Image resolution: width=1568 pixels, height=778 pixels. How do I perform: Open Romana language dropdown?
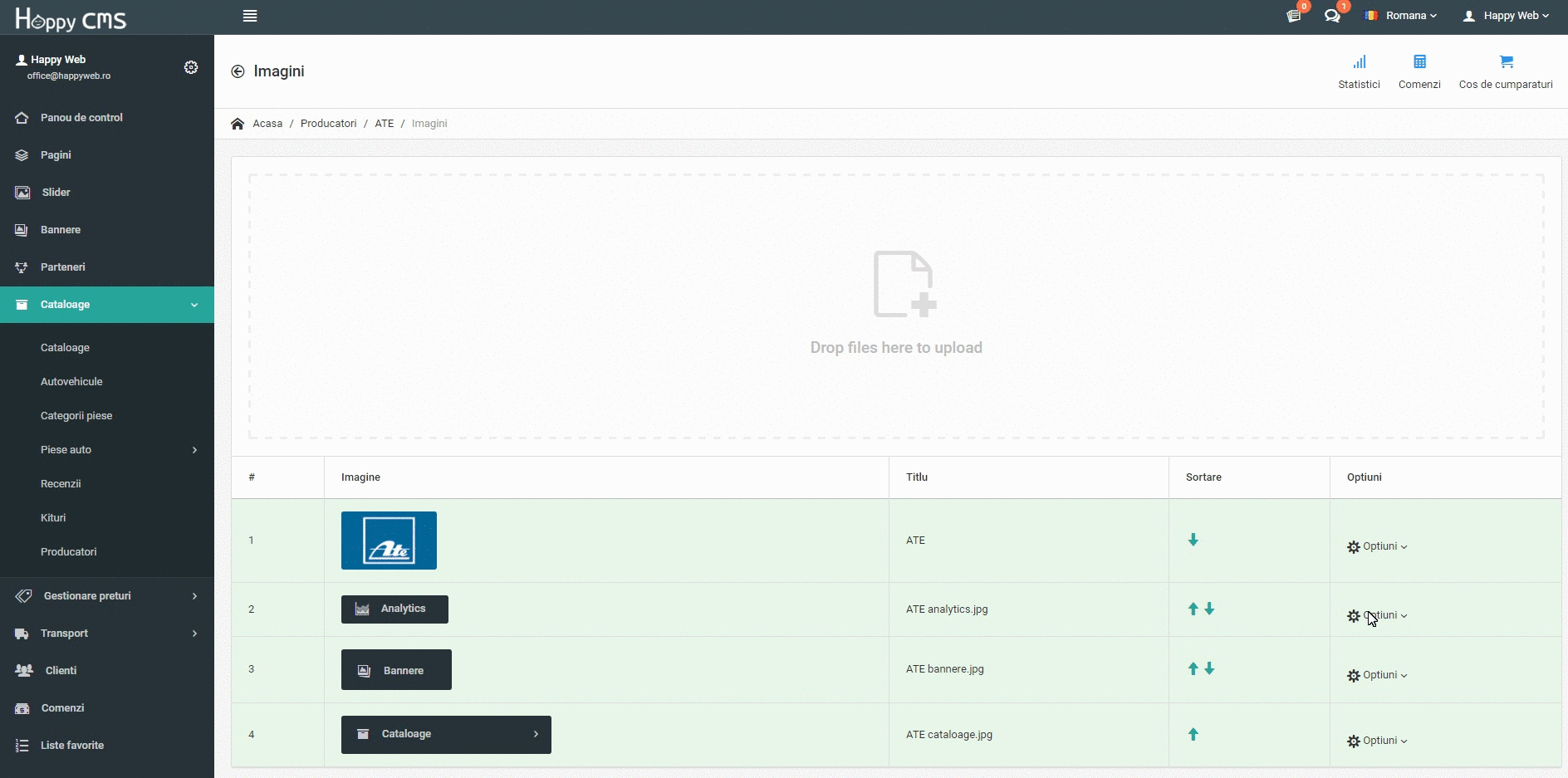[x=1401, y=16]
